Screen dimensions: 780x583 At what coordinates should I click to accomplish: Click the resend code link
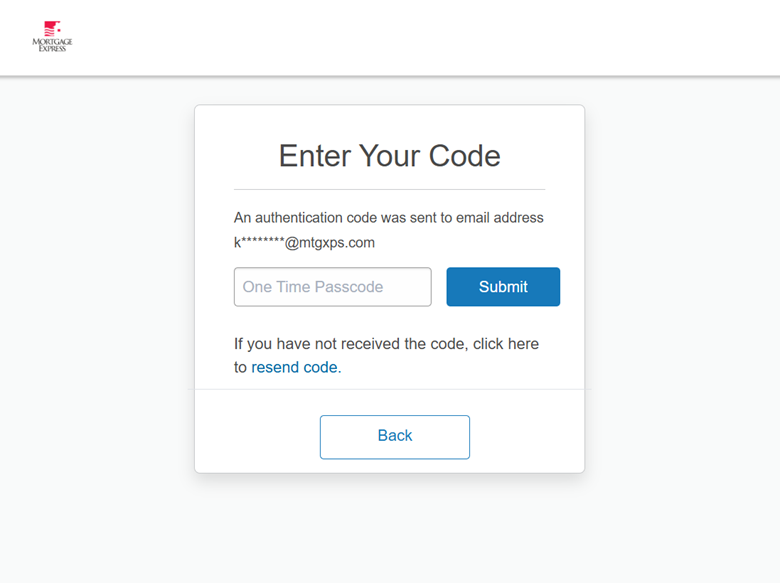296,367
